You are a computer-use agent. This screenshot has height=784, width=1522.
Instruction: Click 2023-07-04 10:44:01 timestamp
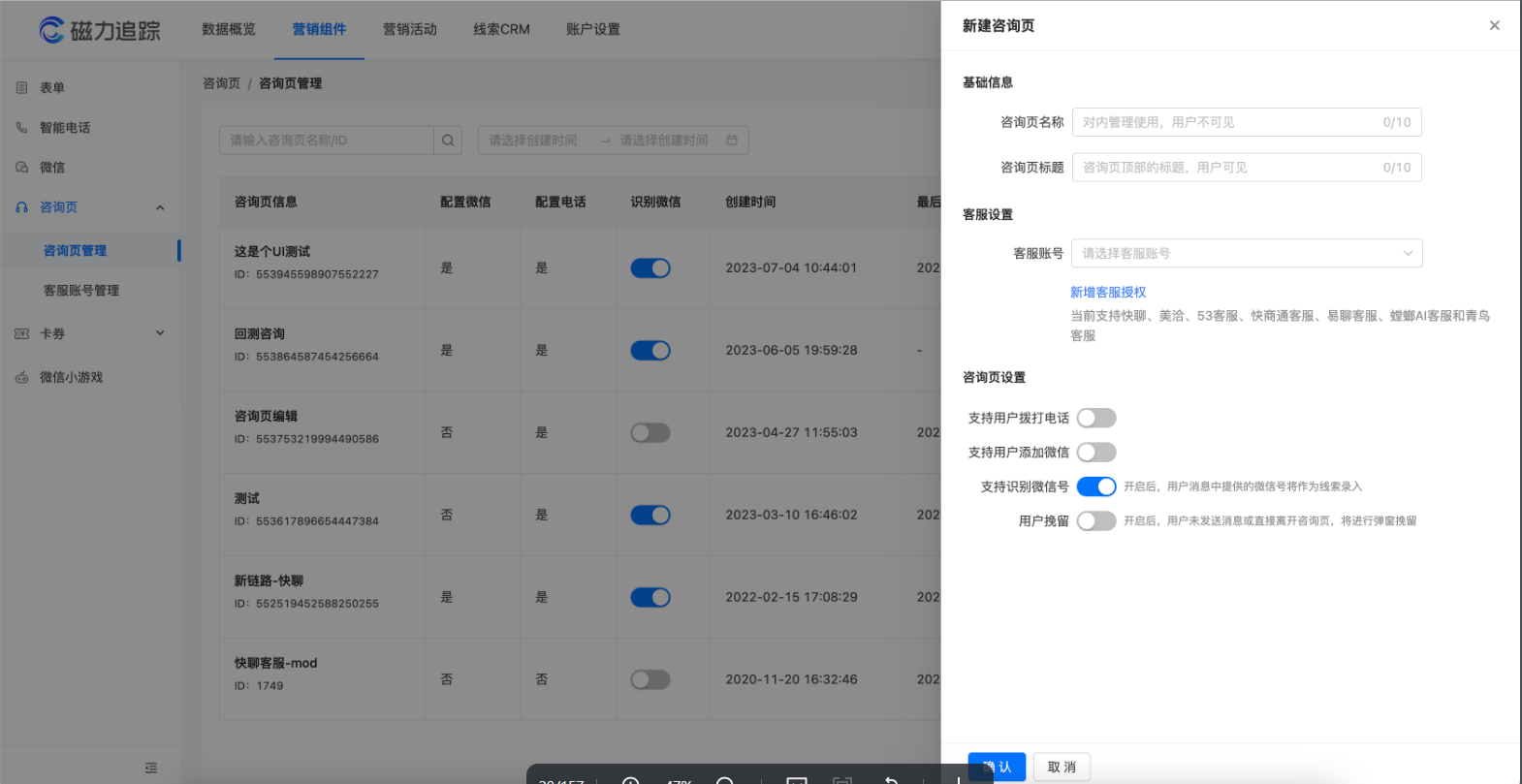tap(791, 267)
